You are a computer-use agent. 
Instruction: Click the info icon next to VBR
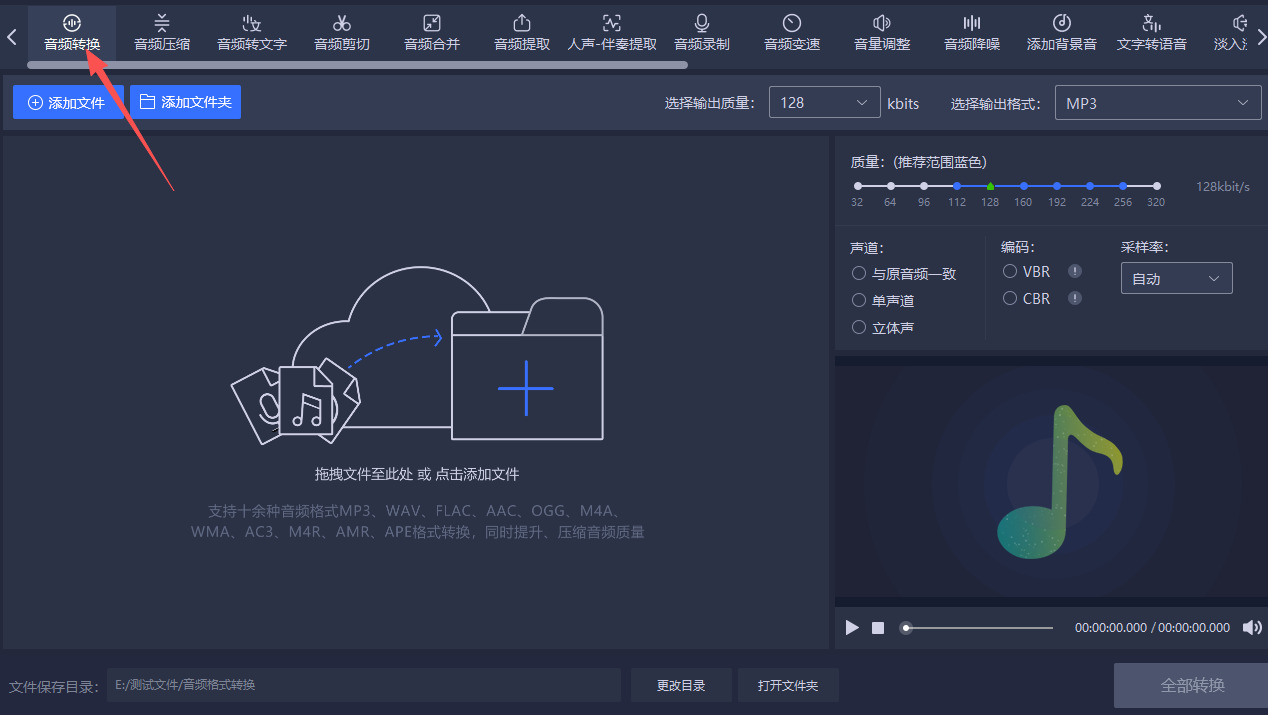(x=1075, y=271)
